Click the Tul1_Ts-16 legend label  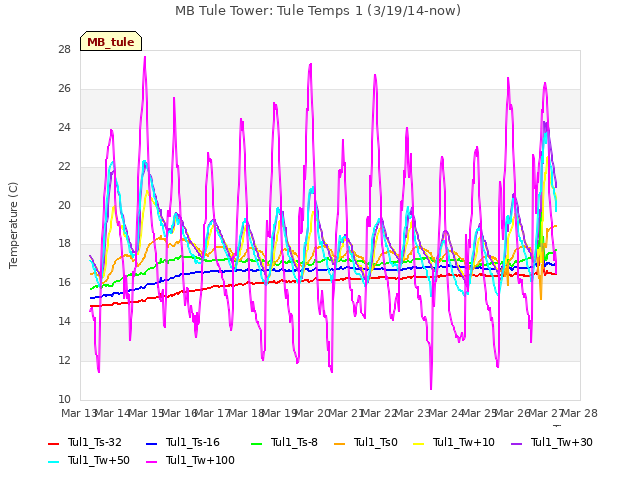tap(193, 442)
